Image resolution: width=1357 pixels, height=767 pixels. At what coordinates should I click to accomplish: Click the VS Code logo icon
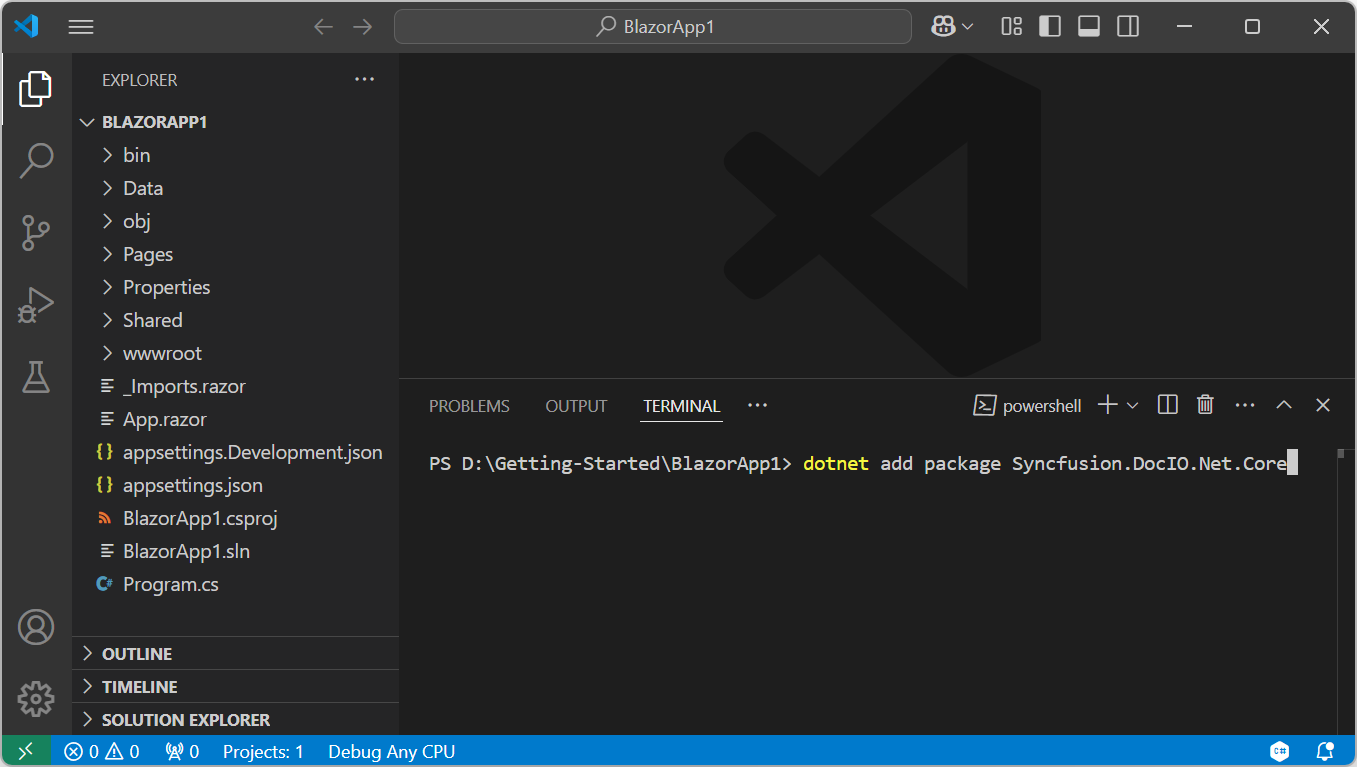pos(27,27)
